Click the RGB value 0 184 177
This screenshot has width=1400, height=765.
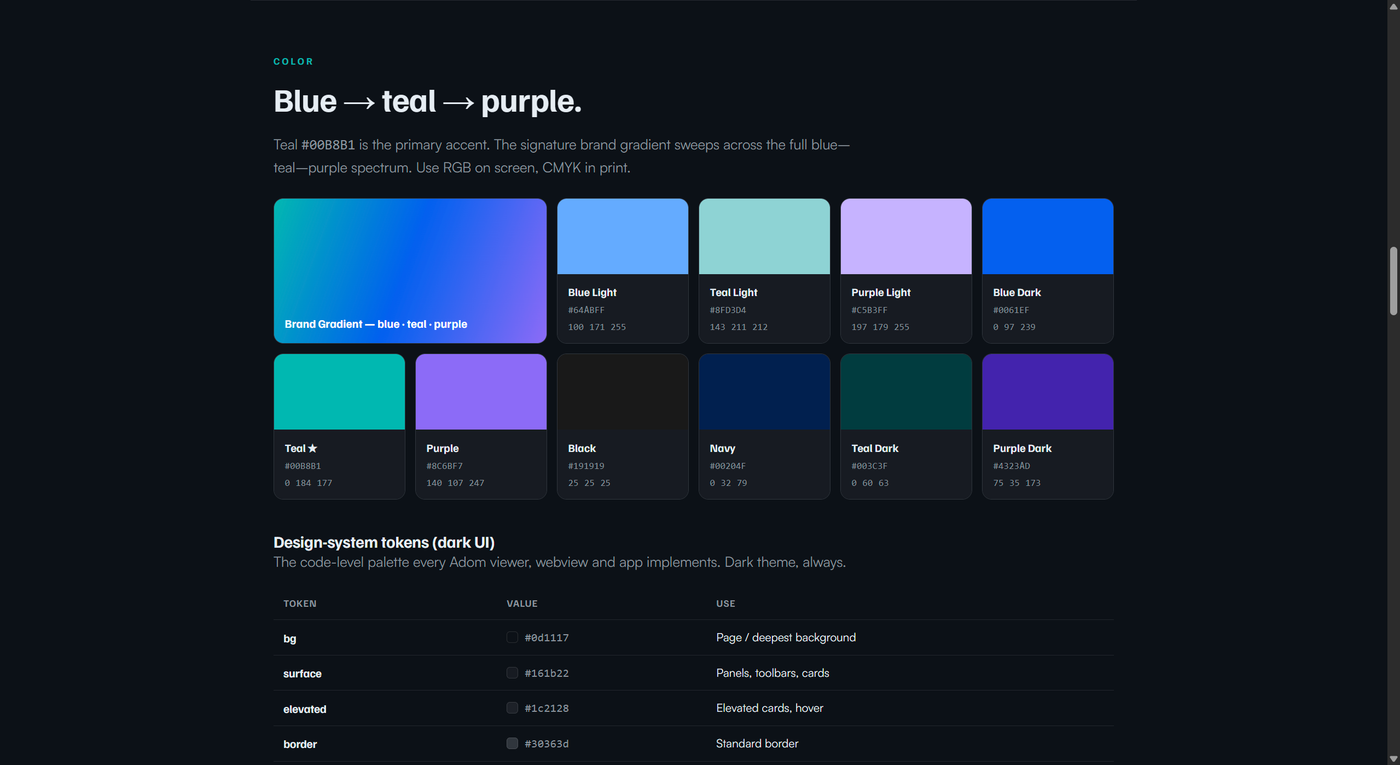point(308,483)
